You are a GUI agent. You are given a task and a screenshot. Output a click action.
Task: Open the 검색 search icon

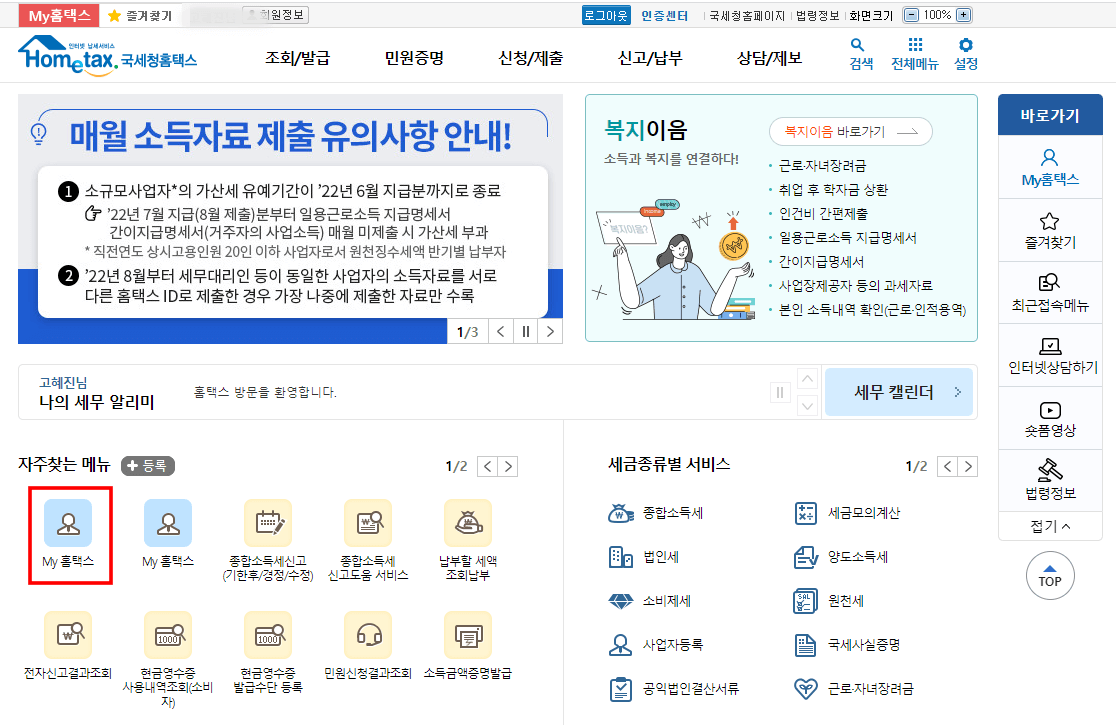click(858, 54)
